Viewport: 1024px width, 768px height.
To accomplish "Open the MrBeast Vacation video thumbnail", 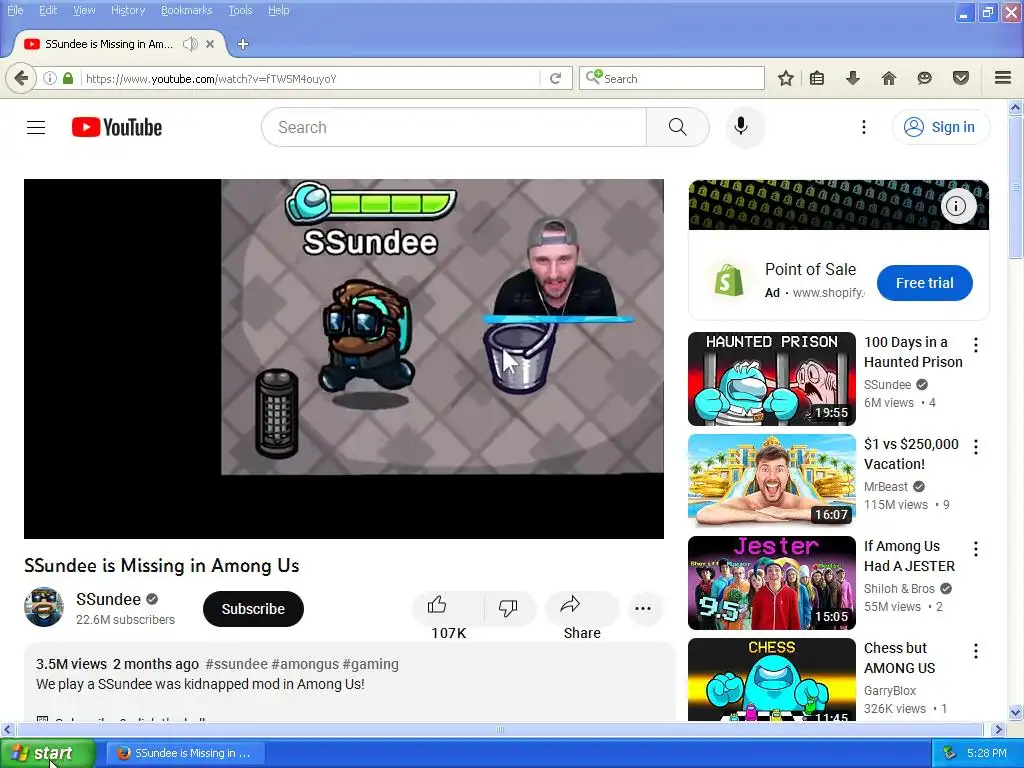I will (771, 481).
